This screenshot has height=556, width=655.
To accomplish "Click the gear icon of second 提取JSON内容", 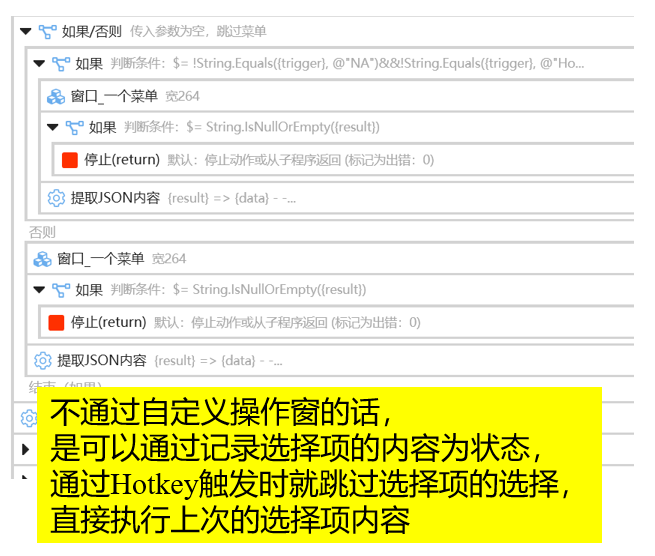I will 43,361.
